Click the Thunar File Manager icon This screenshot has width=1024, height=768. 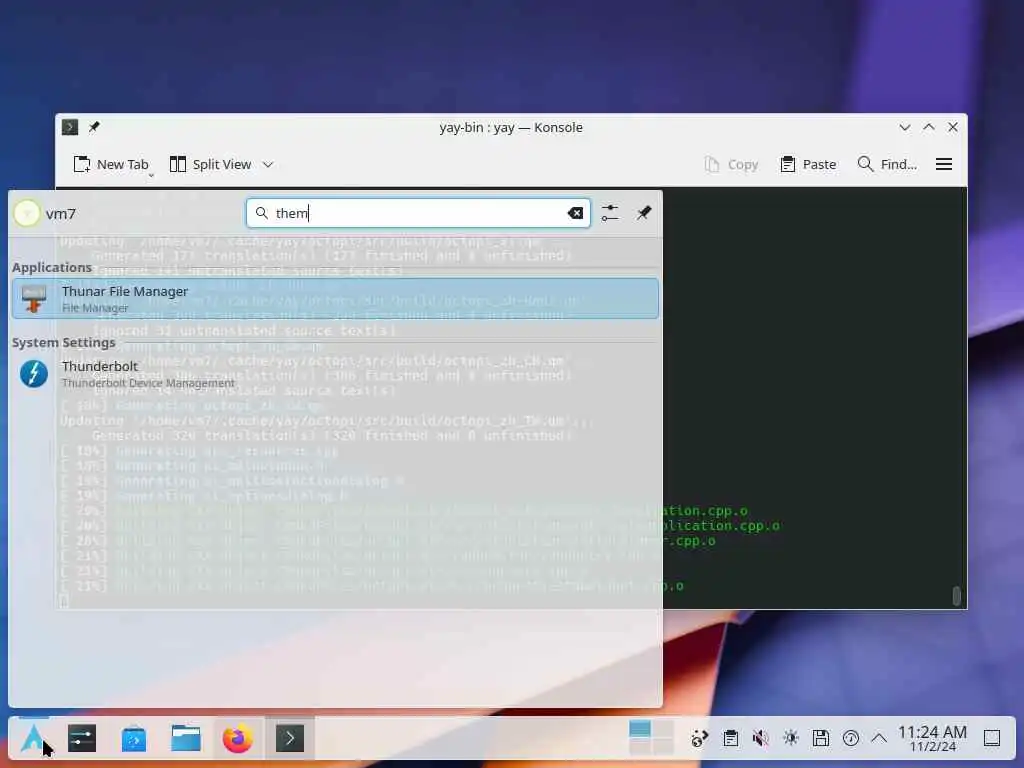point(34,298)
